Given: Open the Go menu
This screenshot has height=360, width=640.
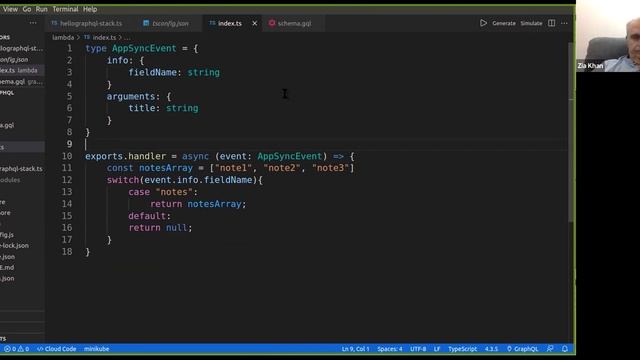Looking at the screenshot, I should tap(27, 9).
